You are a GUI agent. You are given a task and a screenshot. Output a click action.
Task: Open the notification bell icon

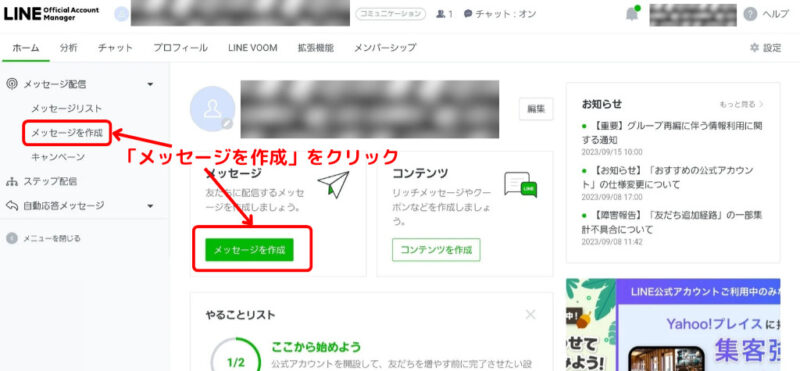coord(632,14)
